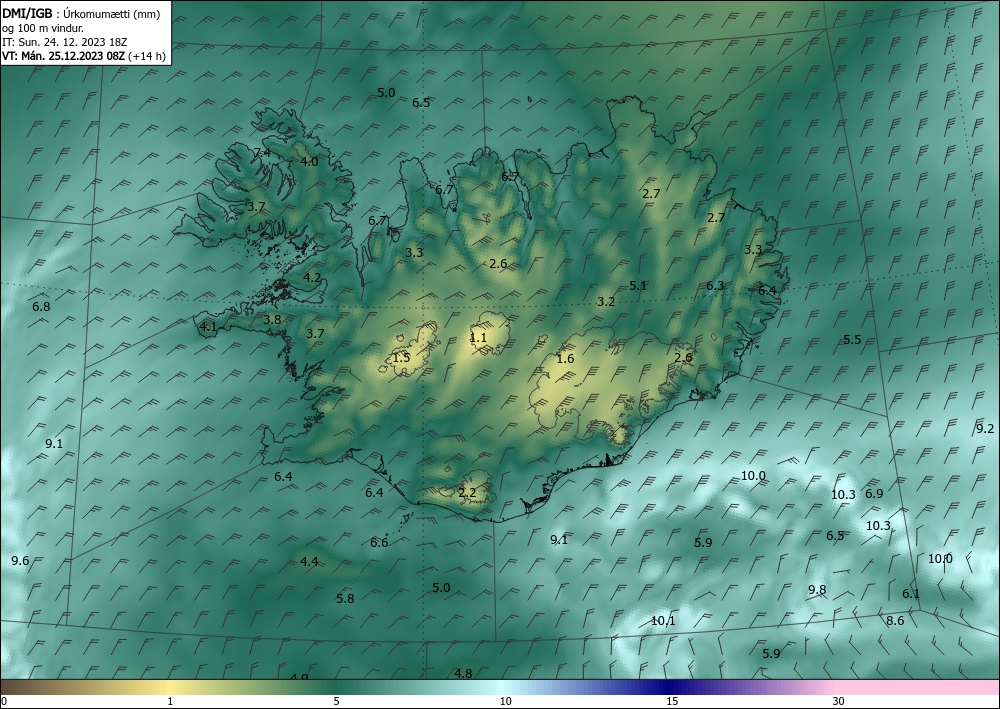Select the 6.8 value over the western ocean

tap(41, 307)
